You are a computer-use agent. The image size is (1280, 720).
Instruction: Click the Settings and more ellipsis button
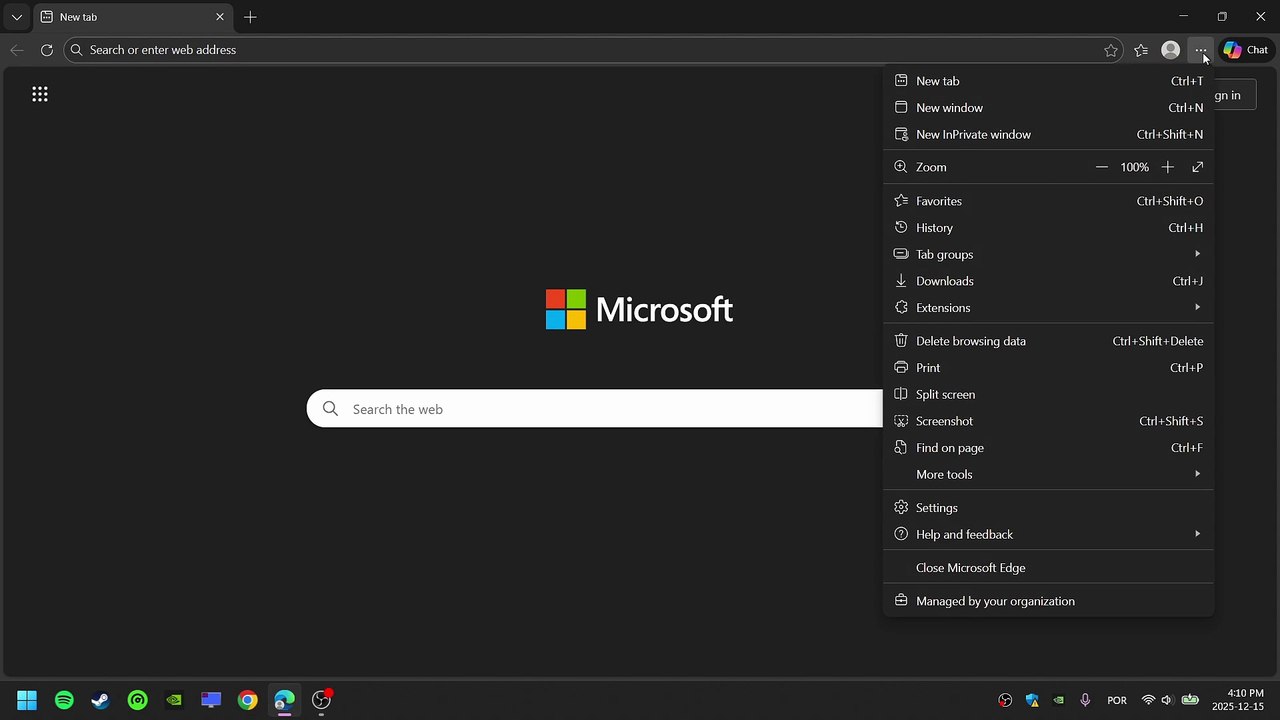(1201, 50)
